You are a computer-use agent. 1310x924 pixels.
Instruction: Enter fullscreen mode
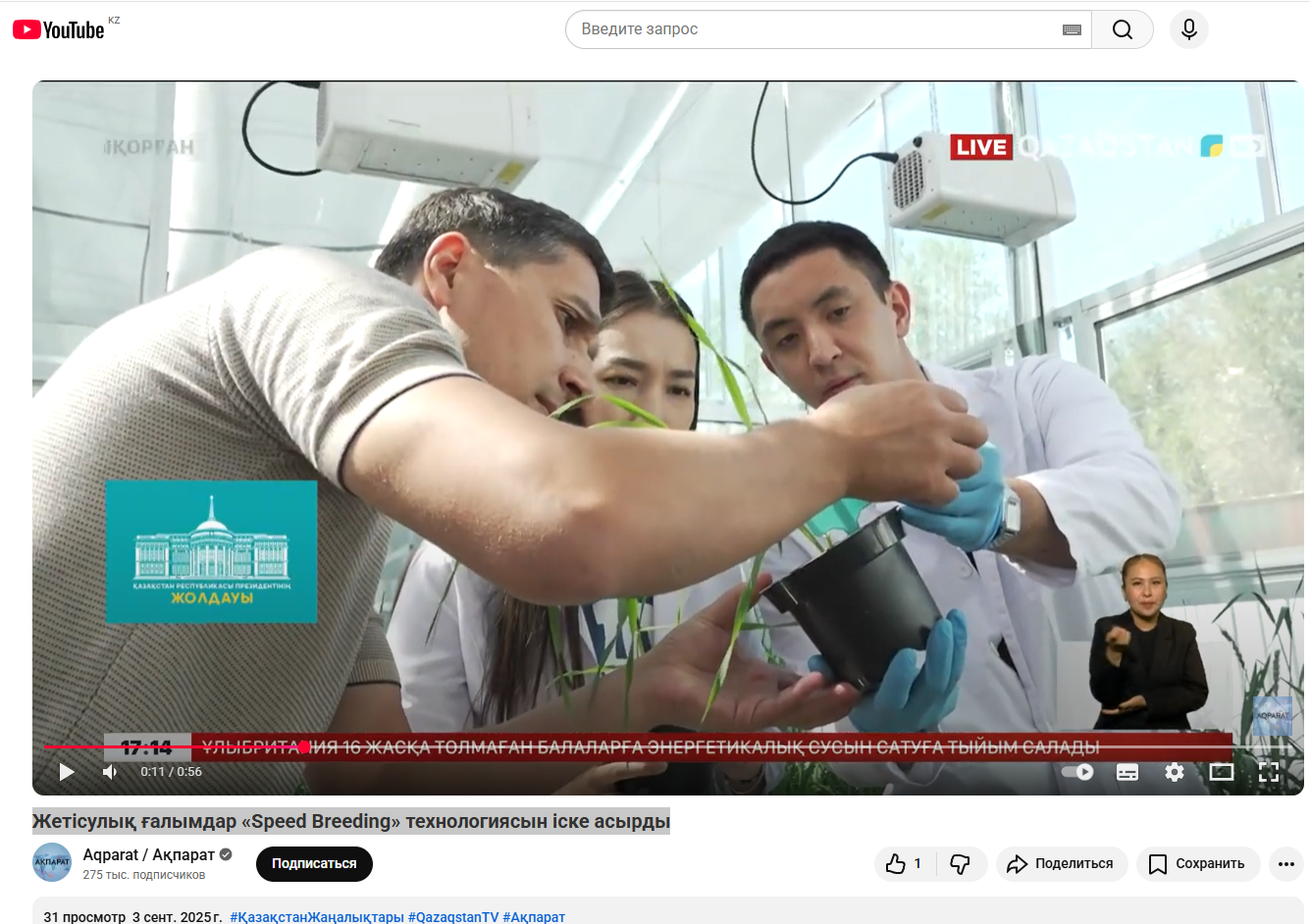1269,772
